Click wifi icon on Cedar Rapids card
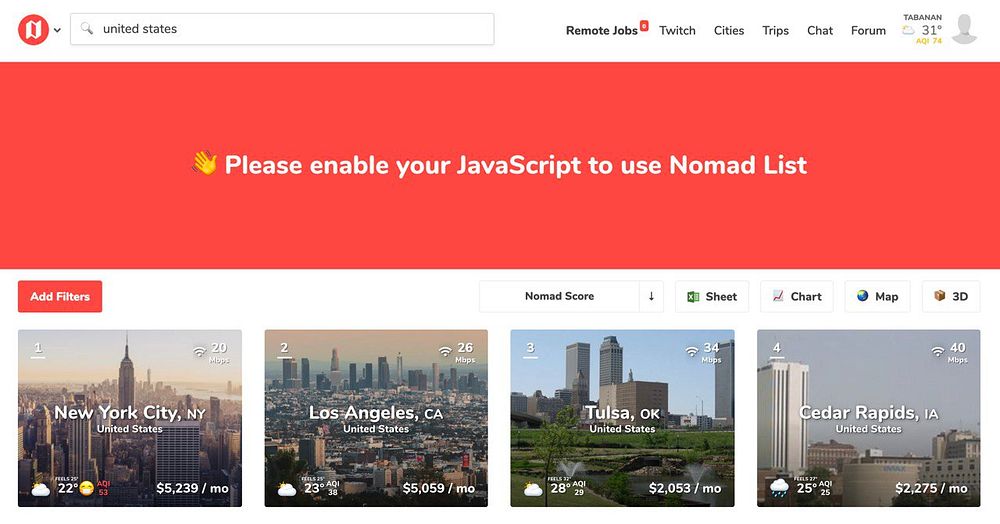This screenshot has width=1000, height=524. pos(938,351)
